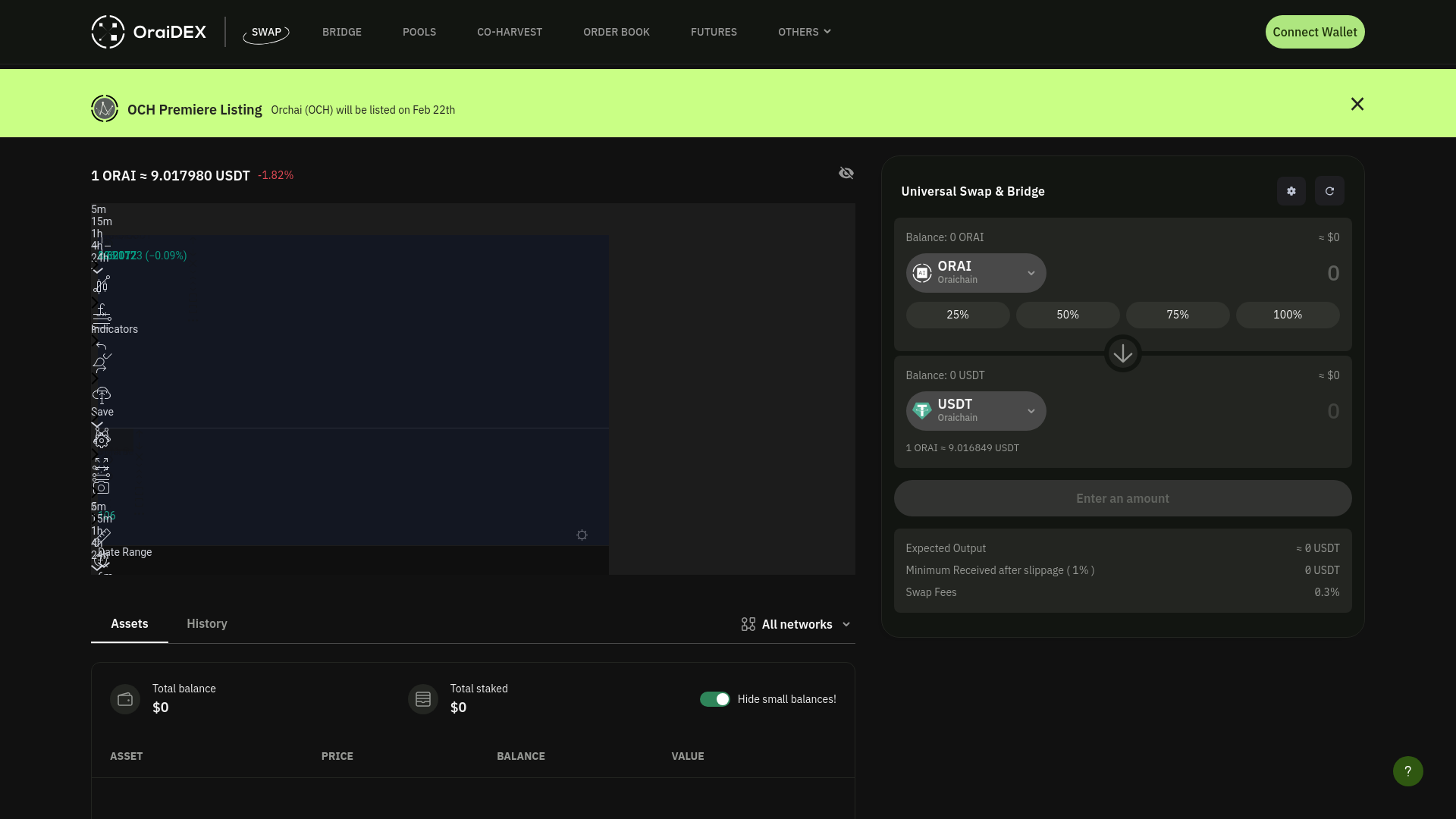Toggle Hide small balances switch
The image size is (1456, 819).
coord(714,699)
